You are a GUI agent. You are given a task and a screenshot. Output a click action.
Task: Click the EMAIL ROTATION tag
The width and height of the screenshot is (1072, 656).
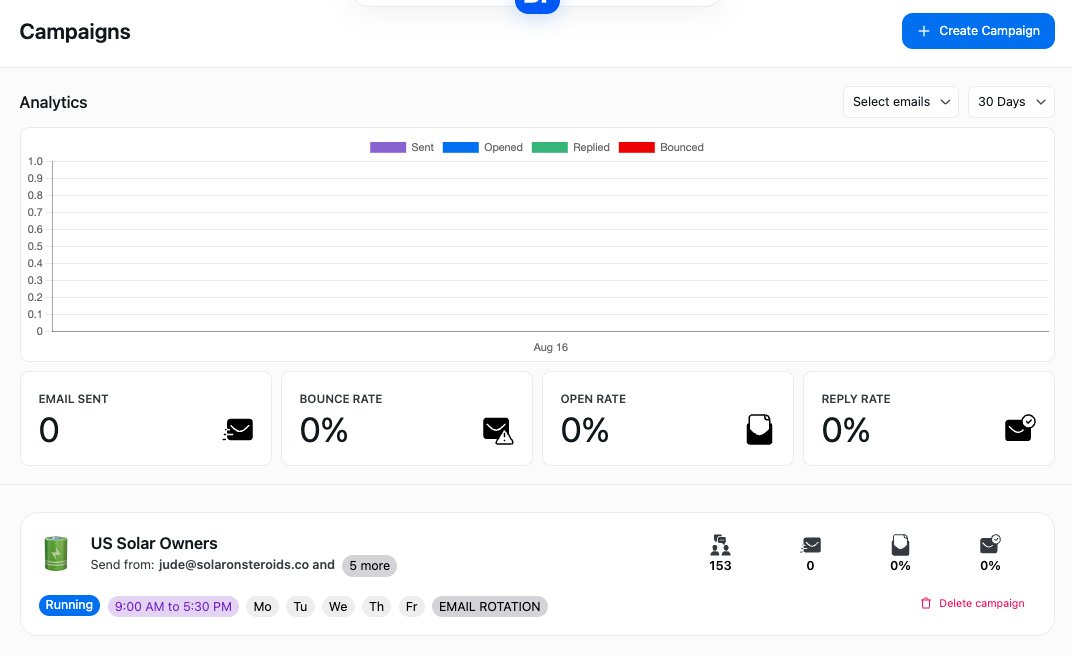pos(490,607)
